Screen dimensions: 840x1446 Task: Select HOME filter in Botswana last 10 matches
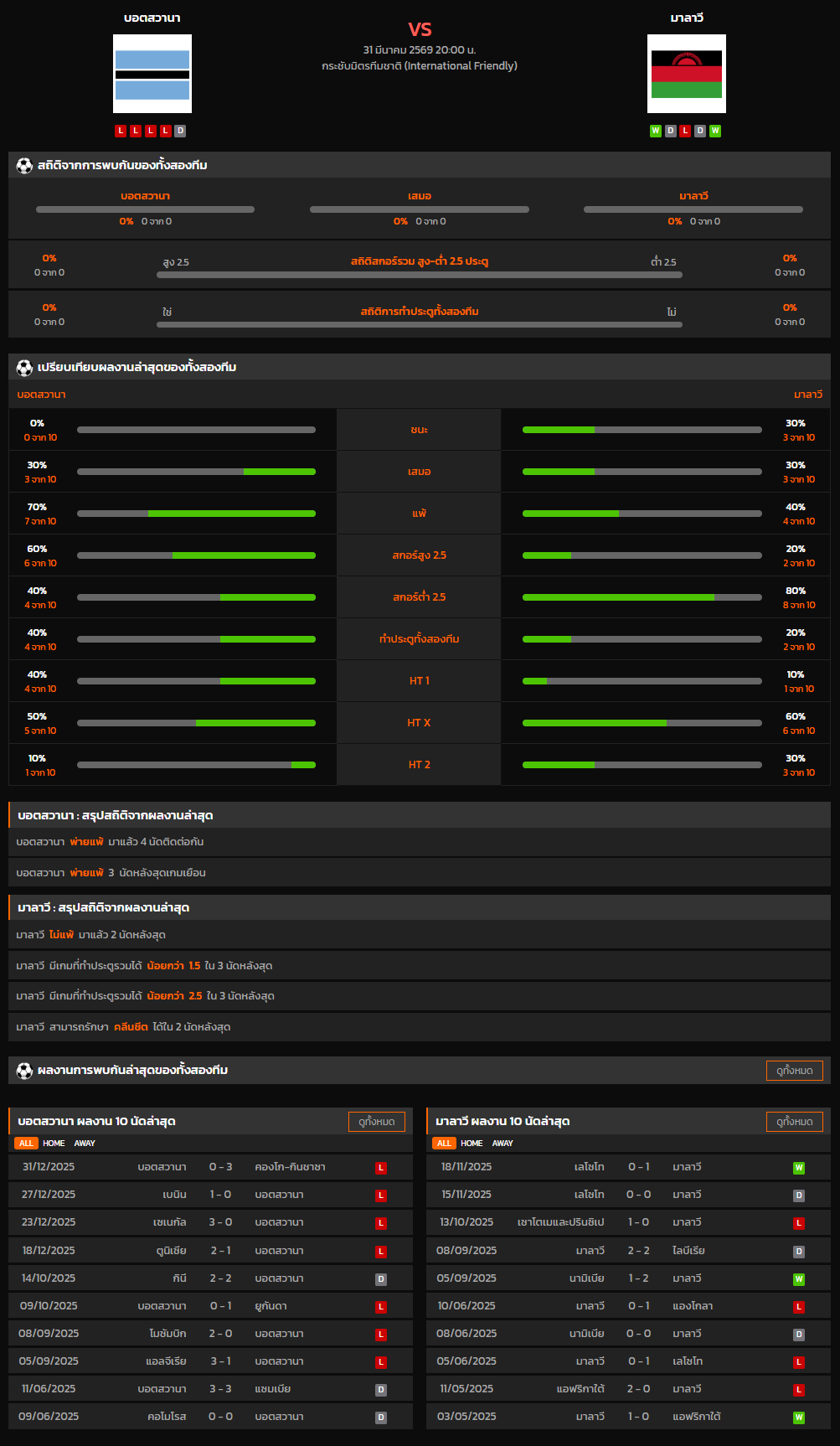(x=54, y=1144)
